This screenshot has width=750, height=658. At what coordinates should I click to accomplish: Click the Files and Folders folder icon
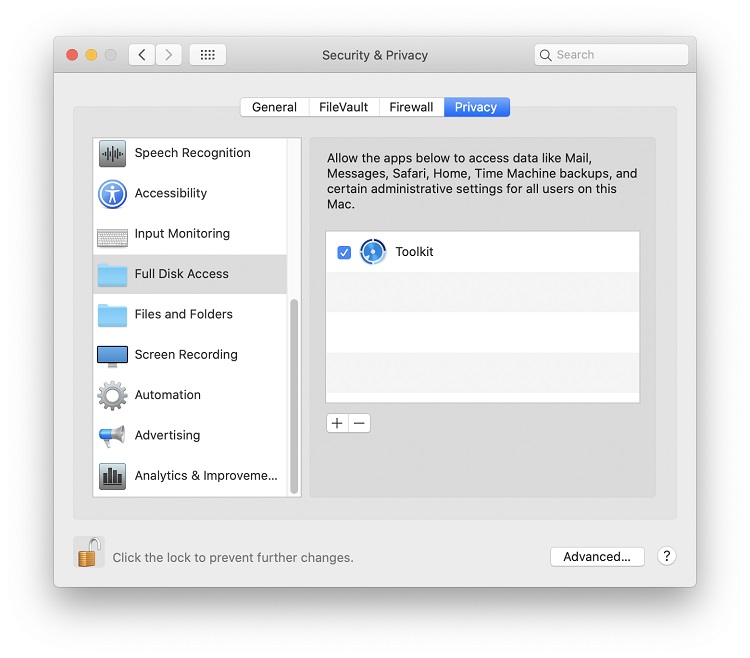click(x=112, y=315)
